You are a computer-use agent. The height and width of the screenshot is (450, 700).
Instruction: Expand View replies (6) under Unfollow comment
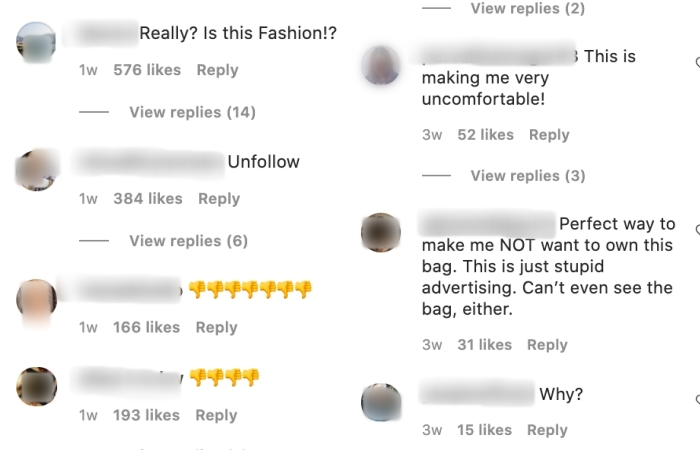(x=188, y=241)
